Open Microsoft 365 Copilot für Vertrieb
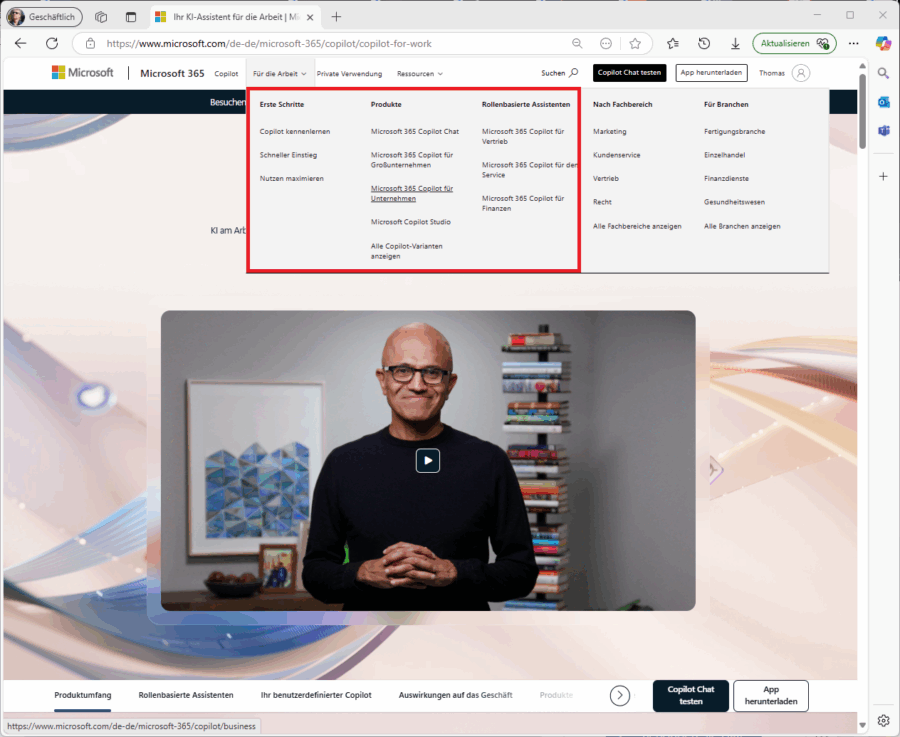Viewport: 900px width, 737px height. click(x=523, y=137)
